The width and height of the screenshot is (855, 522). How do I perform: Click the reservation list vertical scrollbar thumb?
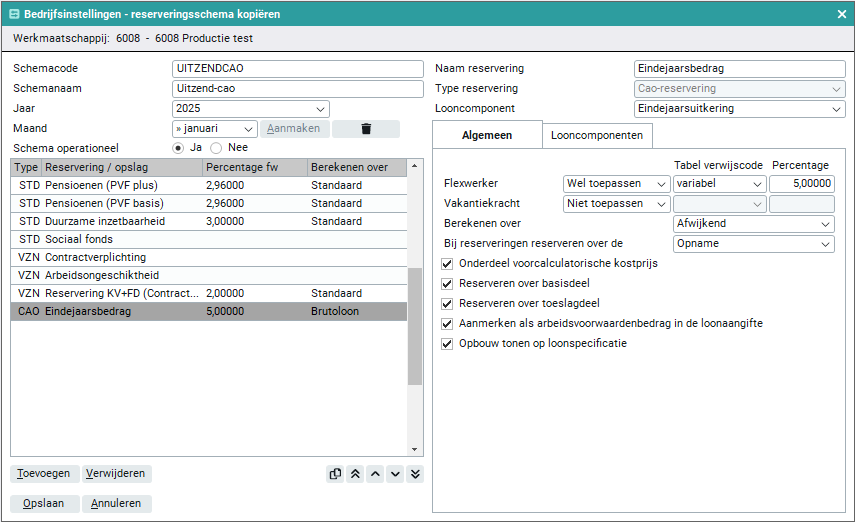point(415,326)
